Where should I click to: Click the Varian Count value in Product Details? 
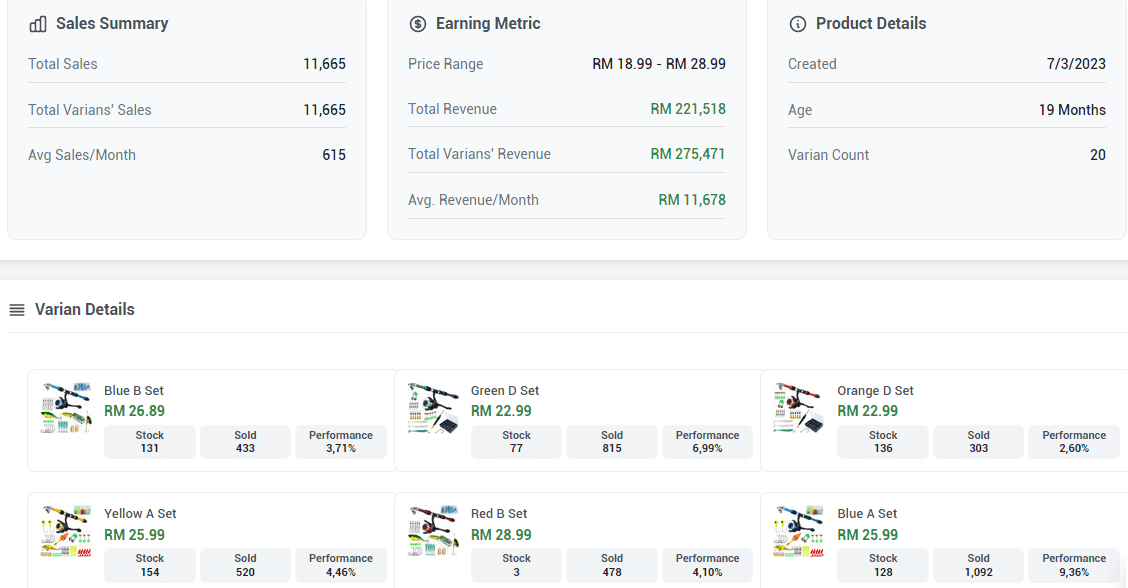[x=1097, y=155]
